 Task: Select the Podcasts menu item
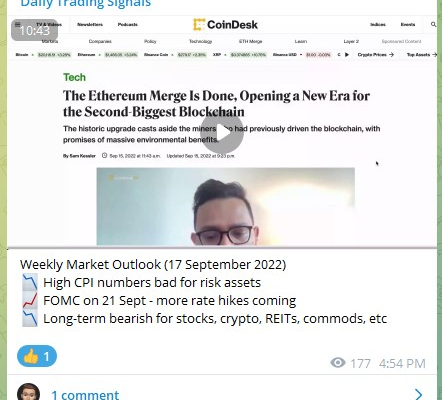tap(128, 24)
